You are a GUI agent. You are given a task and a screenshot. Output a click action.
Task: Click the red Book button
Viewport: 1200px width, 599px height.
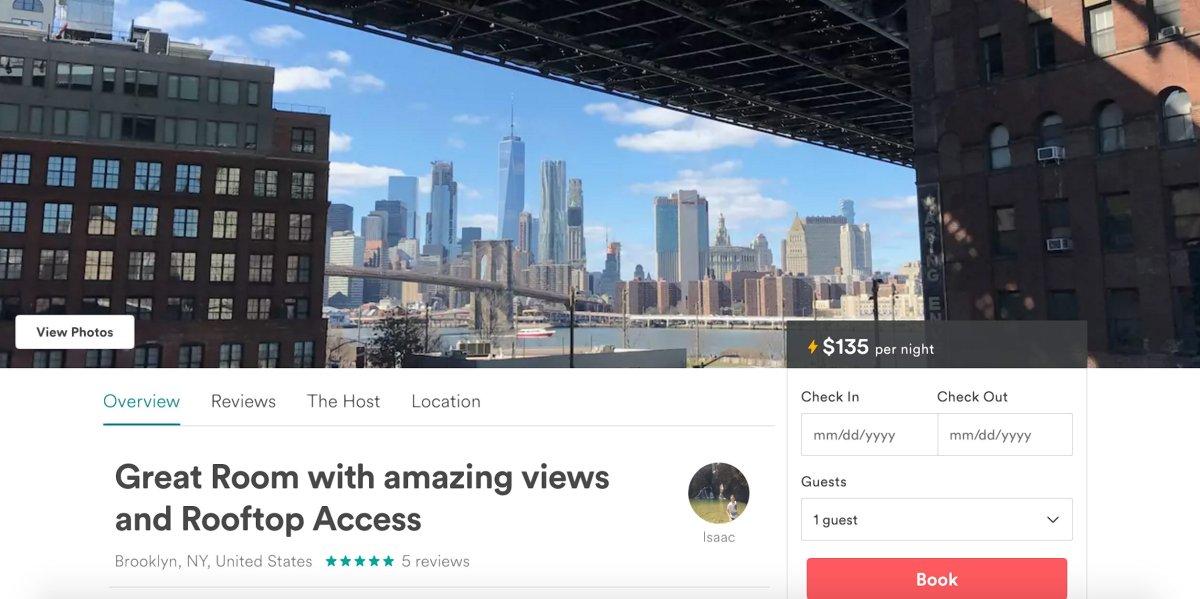[x=937, y=579]
